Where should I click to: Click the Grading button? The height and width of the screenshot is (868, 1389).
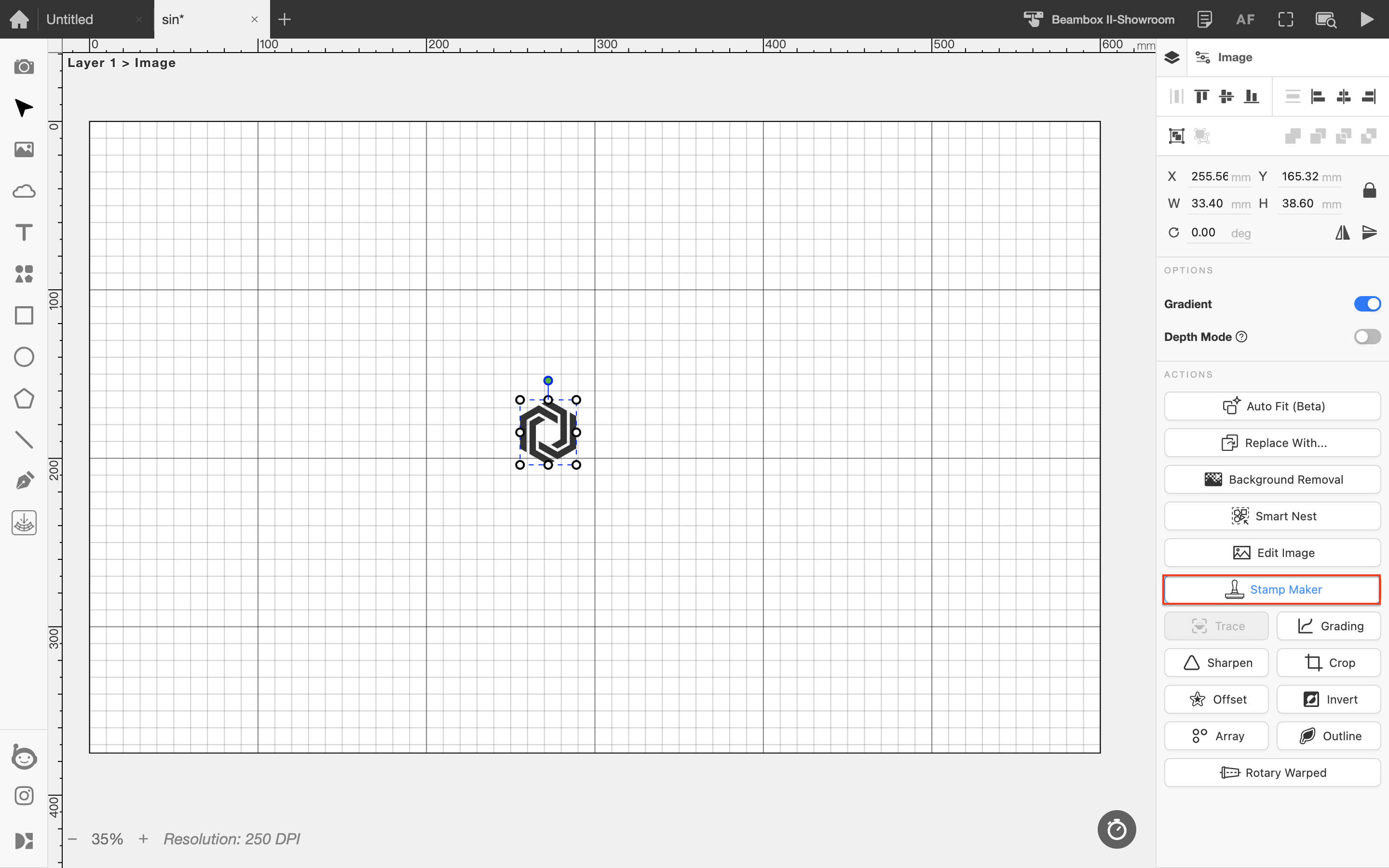point(1328,626)
